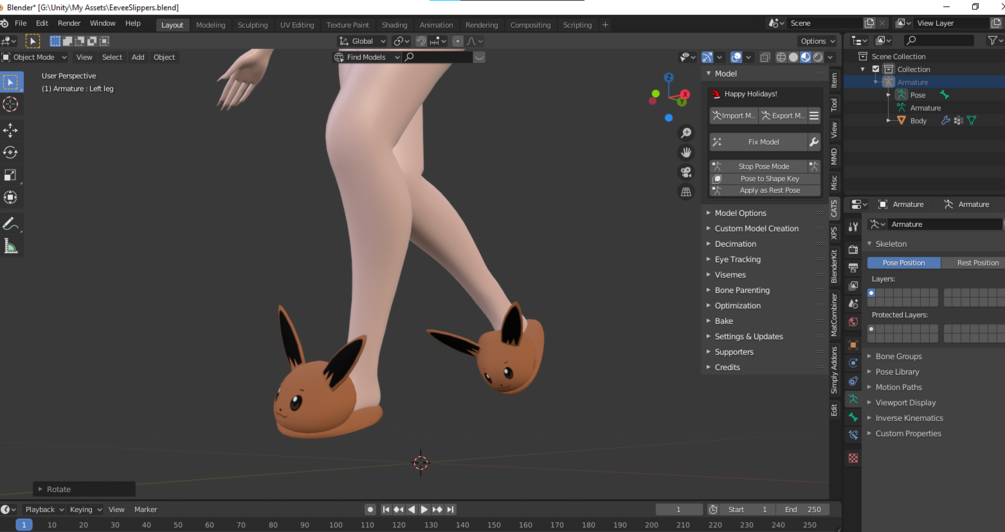Viewport: 1005px width, 532px height.
Task: Toggle Collection visibility checkbox in outliner
Action: click(x=876, y=69)
